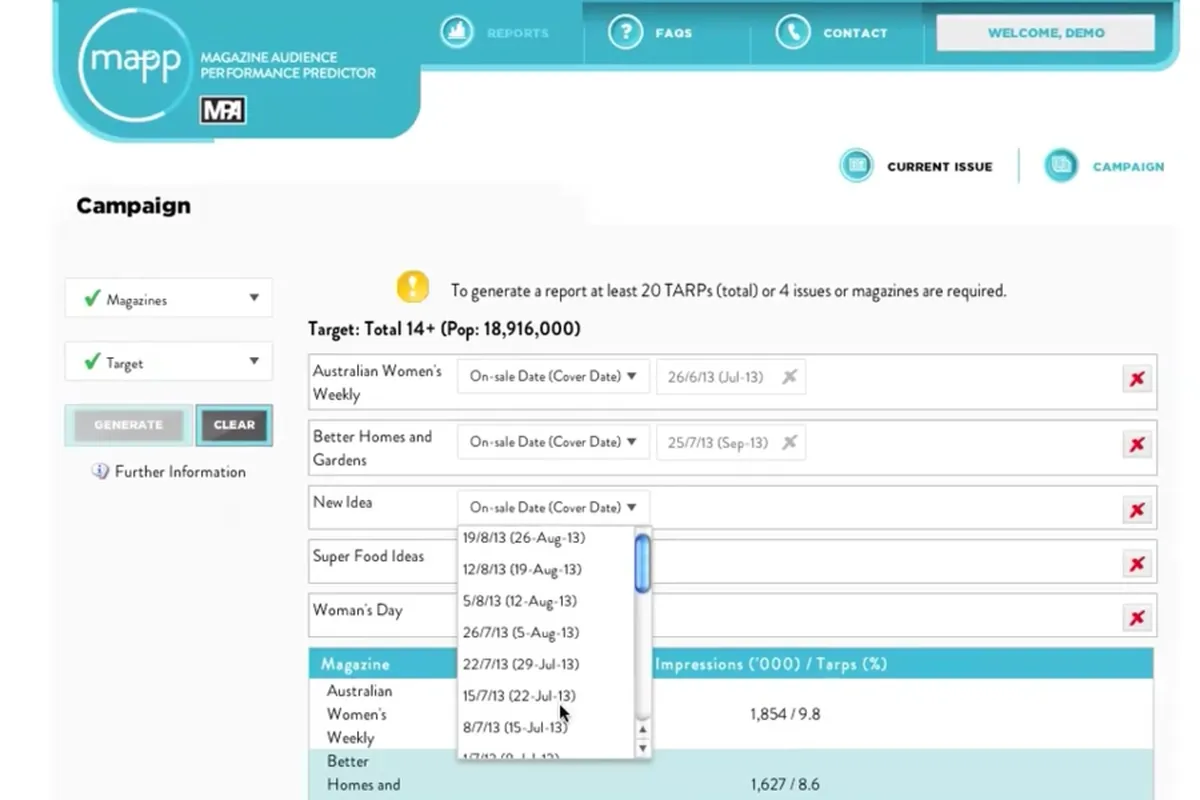Screen dimensions: 1200x800
Task: Click the CLEAR button
Action: (234, 425)
